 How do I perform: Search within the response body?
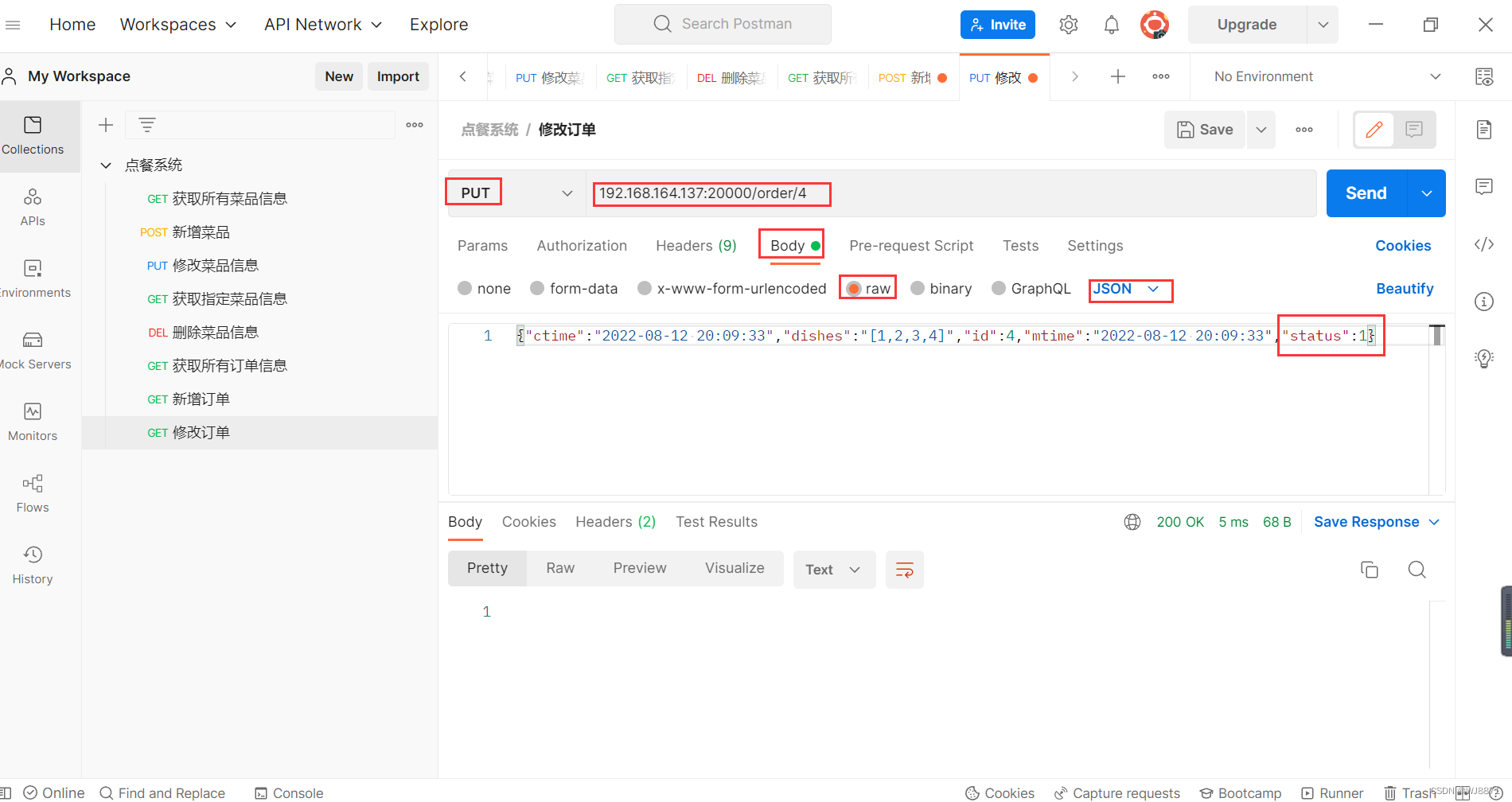(1417, 570)
